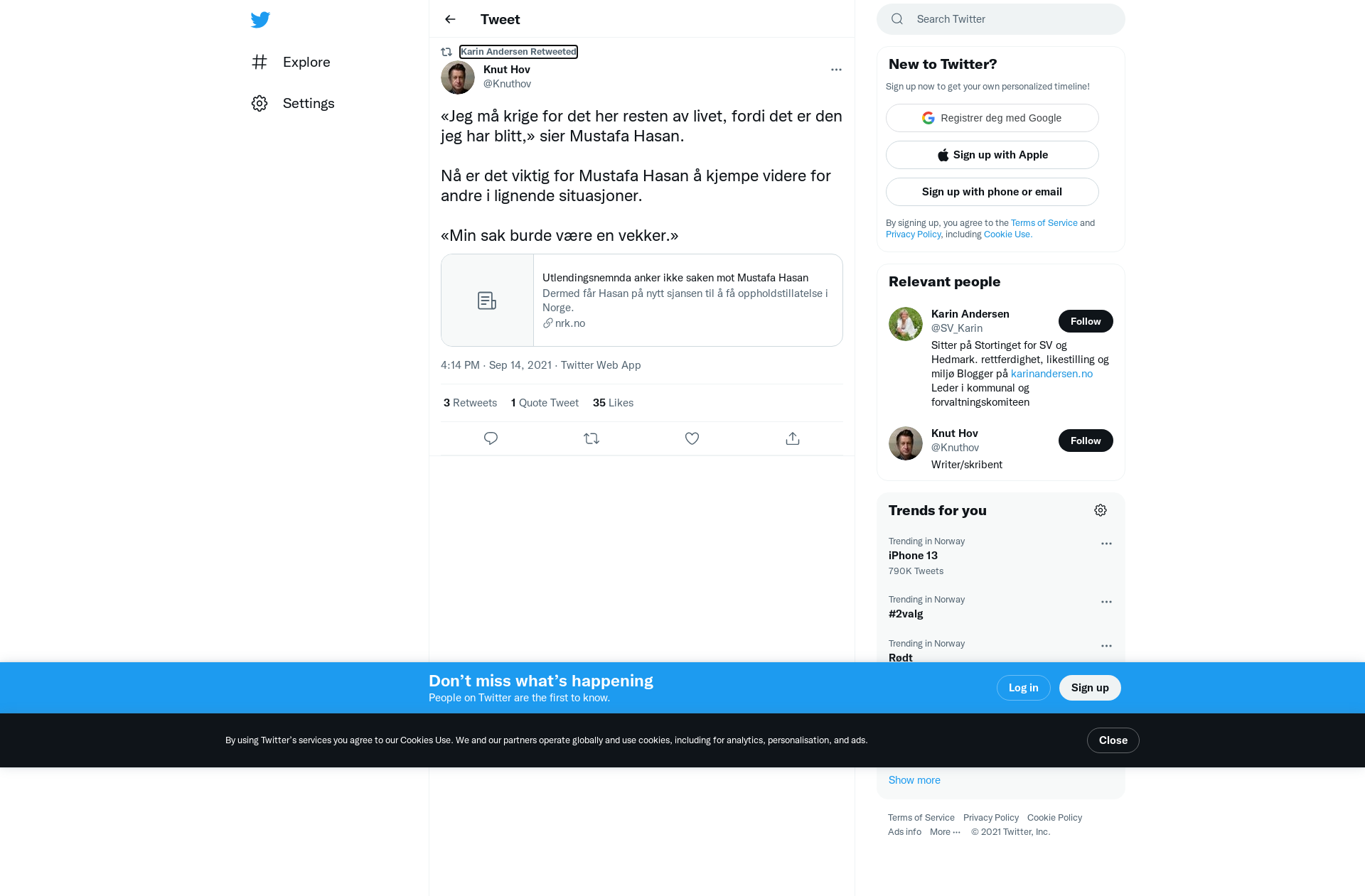Open Trends settings gear icon

pyautogui.click(x=1101, y=510)
